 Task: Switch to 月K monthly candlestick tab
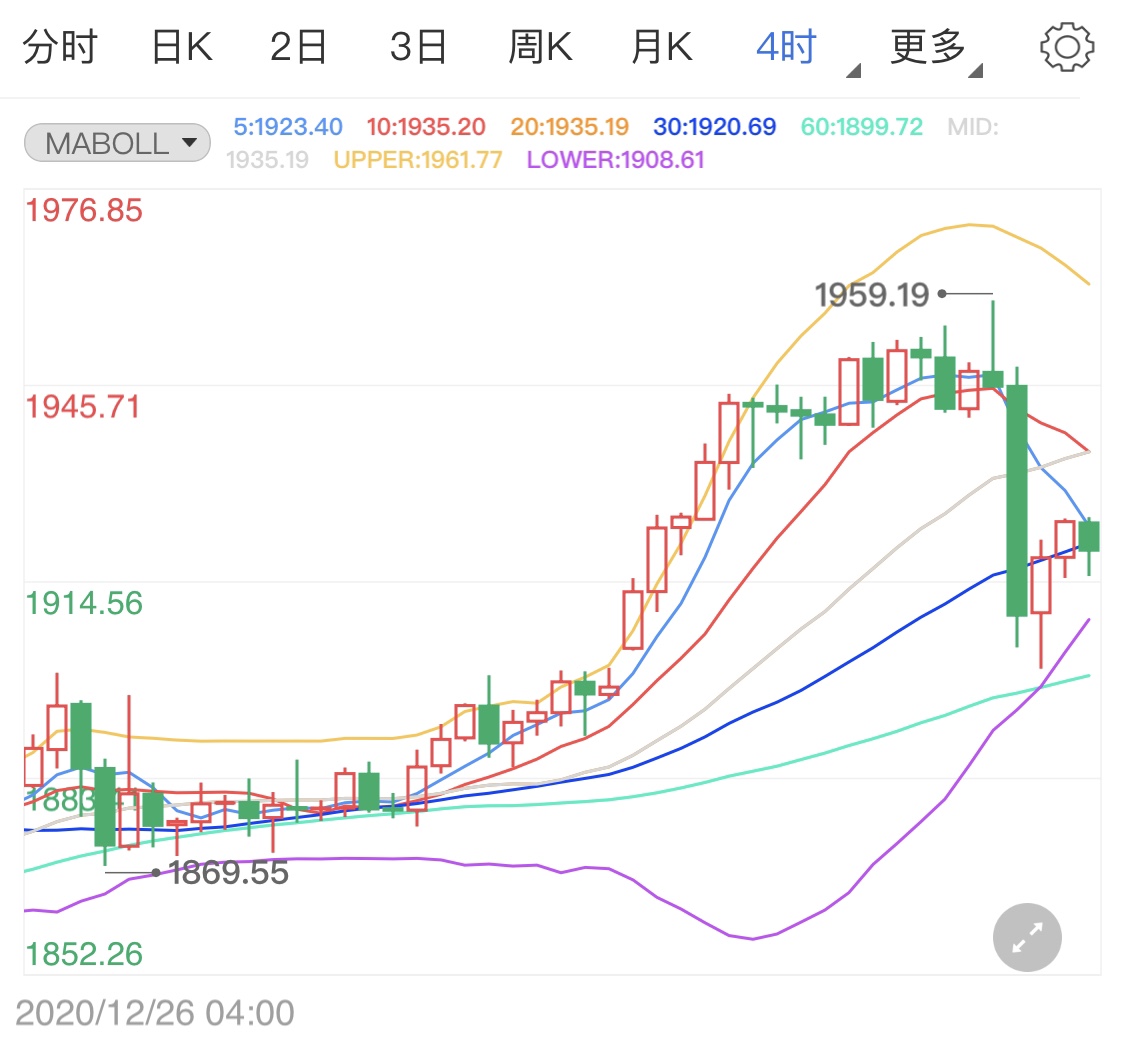662,47
